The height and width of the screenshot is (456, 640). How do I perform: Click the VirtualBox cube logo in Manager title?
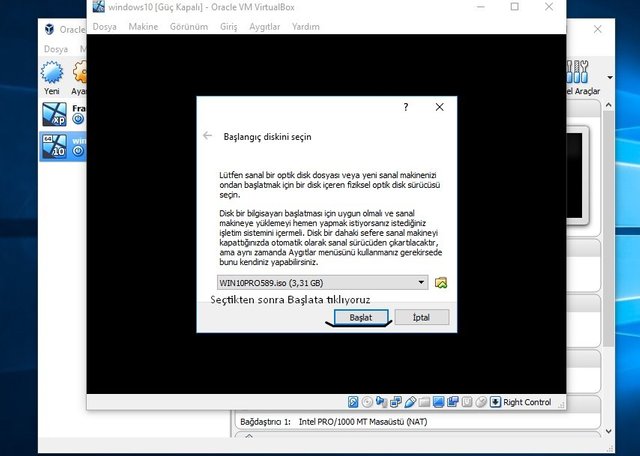coord(49,29)
